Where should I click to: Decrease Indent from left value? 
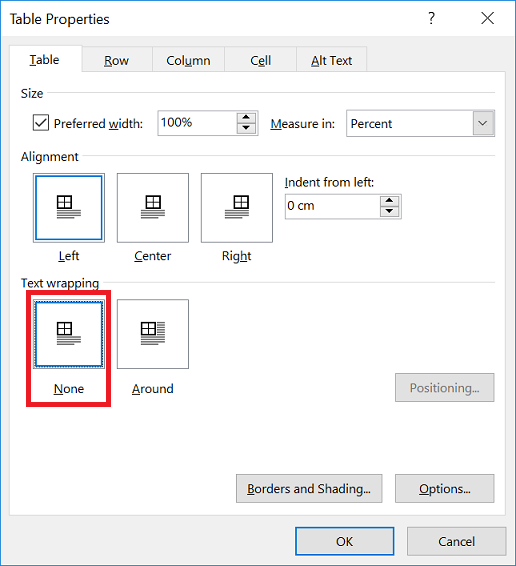click(389, 211)
